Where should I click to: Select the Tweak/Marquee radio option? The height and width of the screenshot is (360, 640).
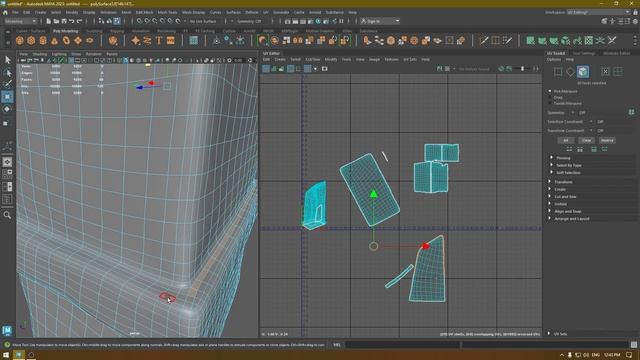pos(550,103)
